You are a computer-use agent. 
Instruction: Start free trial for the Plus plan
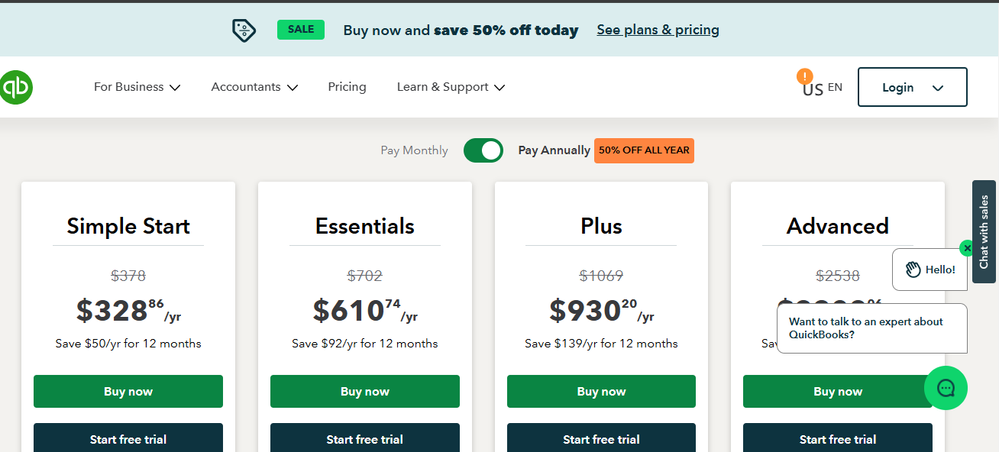pos(601,439)
